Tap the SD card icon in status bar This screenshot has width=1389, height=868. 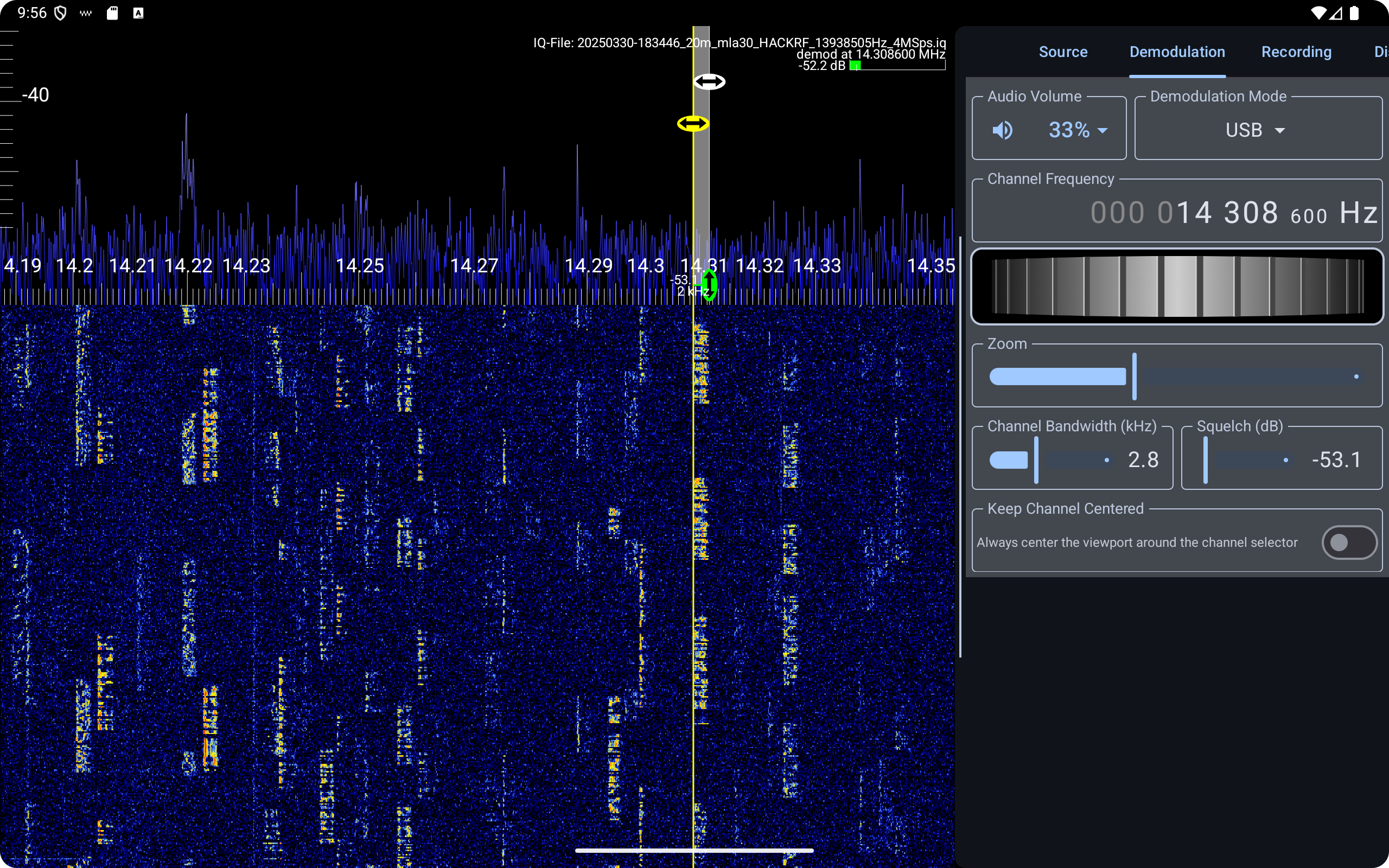click(112, 12)
